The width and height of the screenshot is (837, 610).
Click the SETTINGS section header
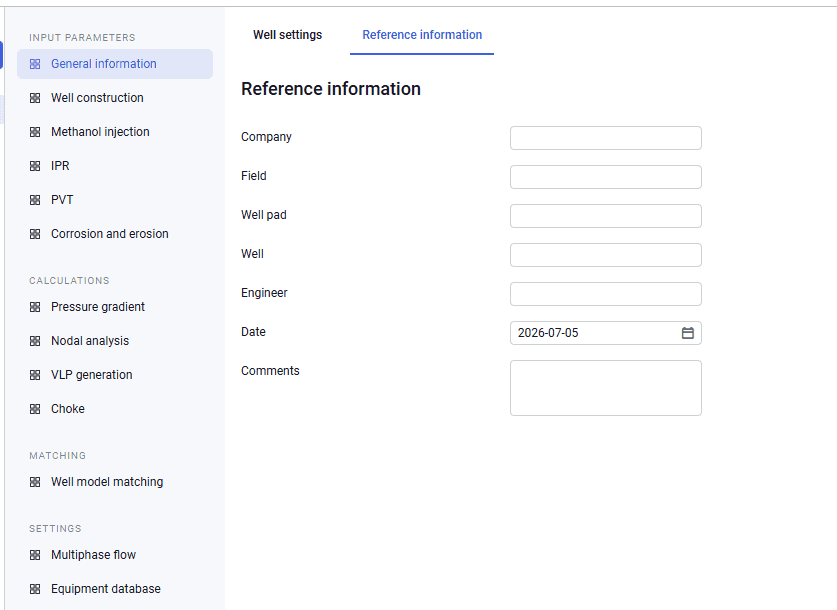coord(56,529)
